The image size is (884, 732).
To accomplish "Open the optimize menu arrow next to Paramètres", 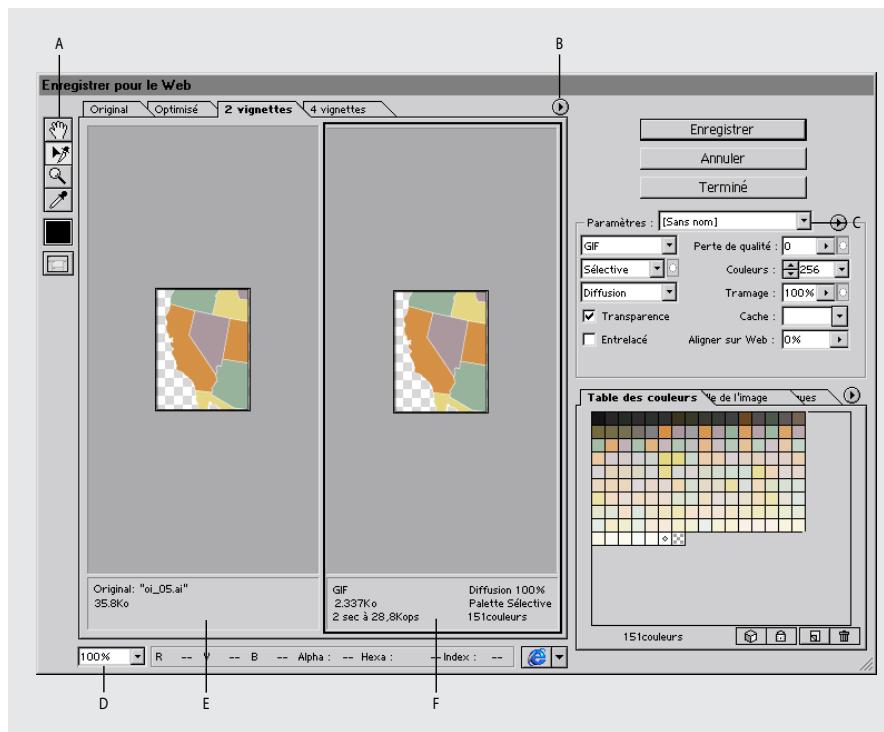I will coord(838,223).
